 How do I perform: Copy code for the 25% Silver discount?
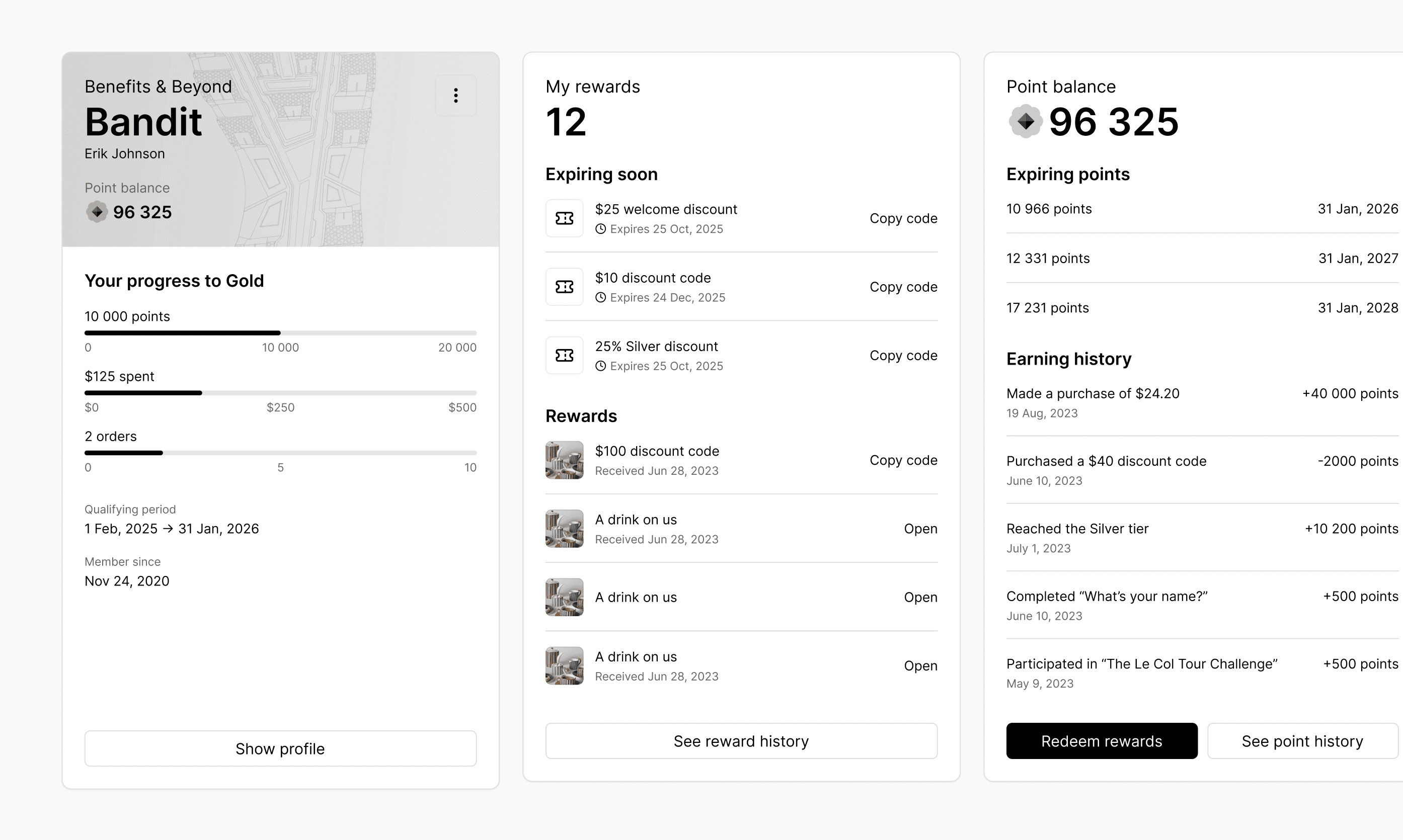pyautogui.click(x=903, y=356)
